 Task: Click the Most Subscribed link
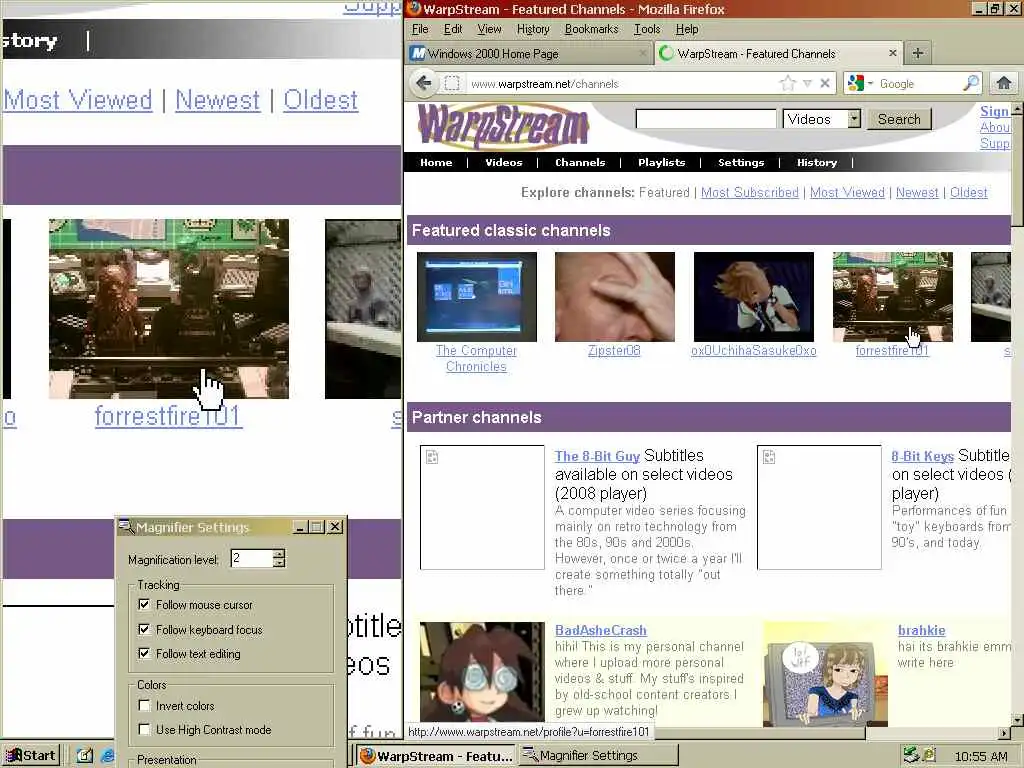750,193
